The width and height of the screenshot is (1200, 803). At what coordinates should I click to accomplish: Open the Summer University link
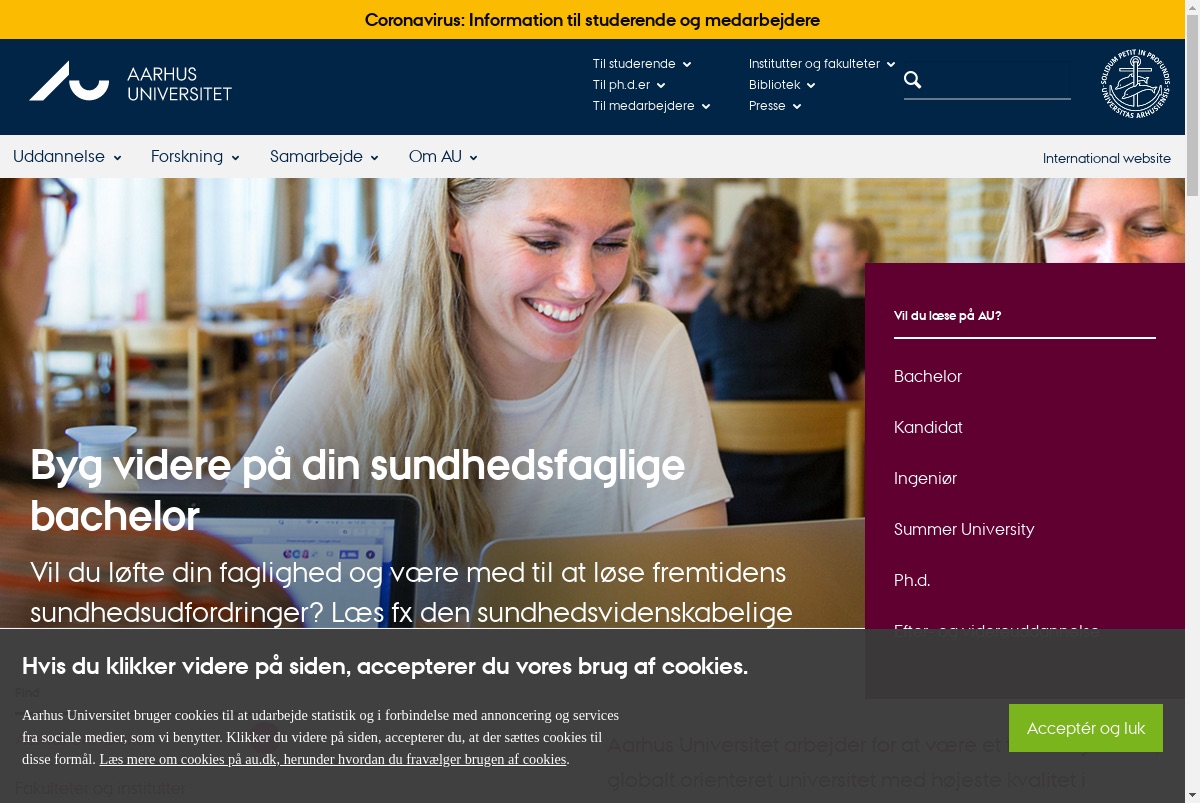coord(964,529)
